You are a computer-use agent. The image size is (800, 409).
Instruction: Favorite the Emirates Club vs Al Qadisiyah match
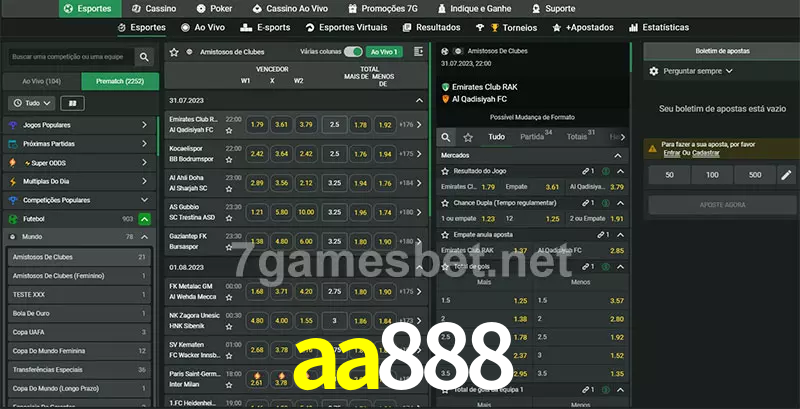[231, 130]
